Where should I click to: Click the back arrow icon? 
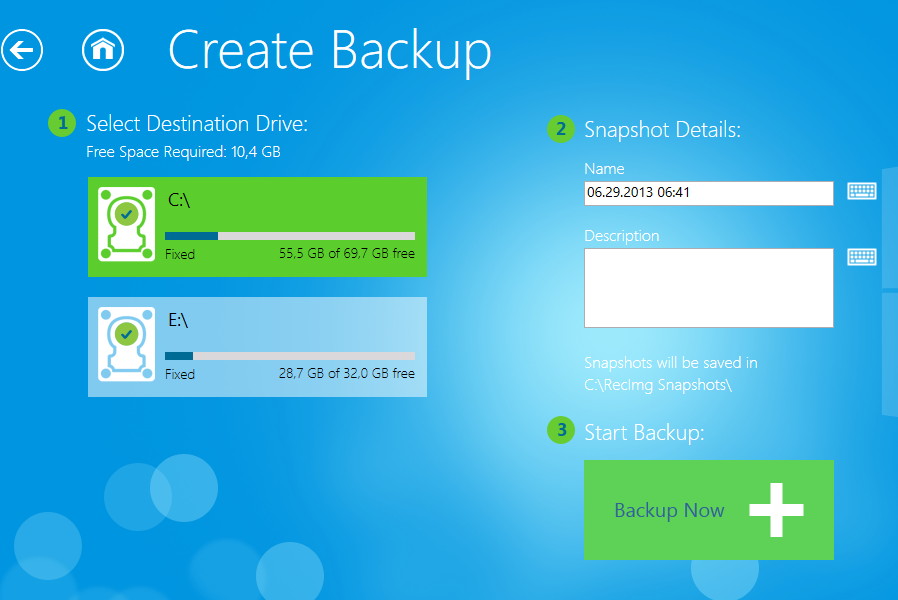(x=22, y=50)
